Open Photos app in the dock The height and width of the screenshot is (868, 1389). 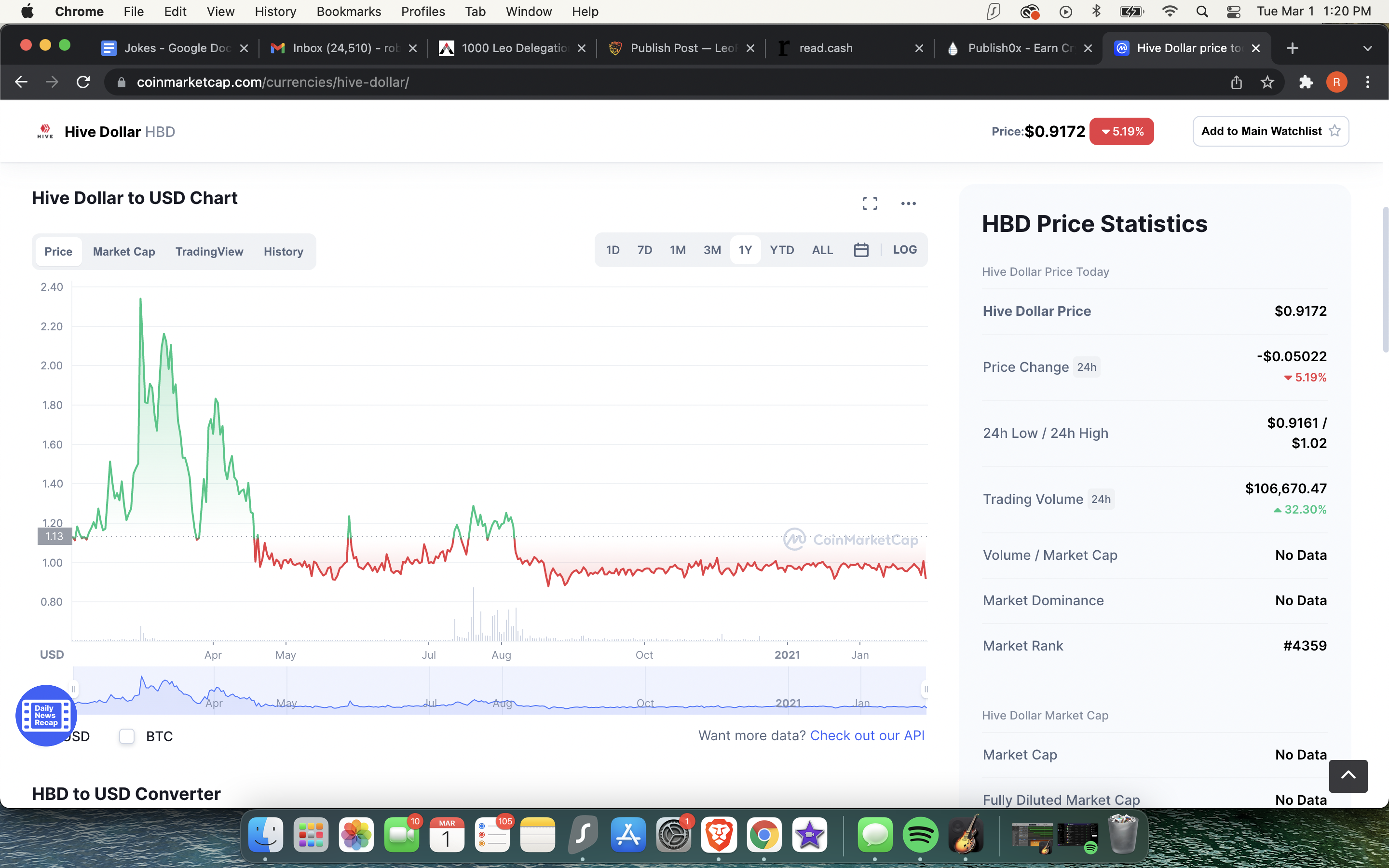point(356,835)
